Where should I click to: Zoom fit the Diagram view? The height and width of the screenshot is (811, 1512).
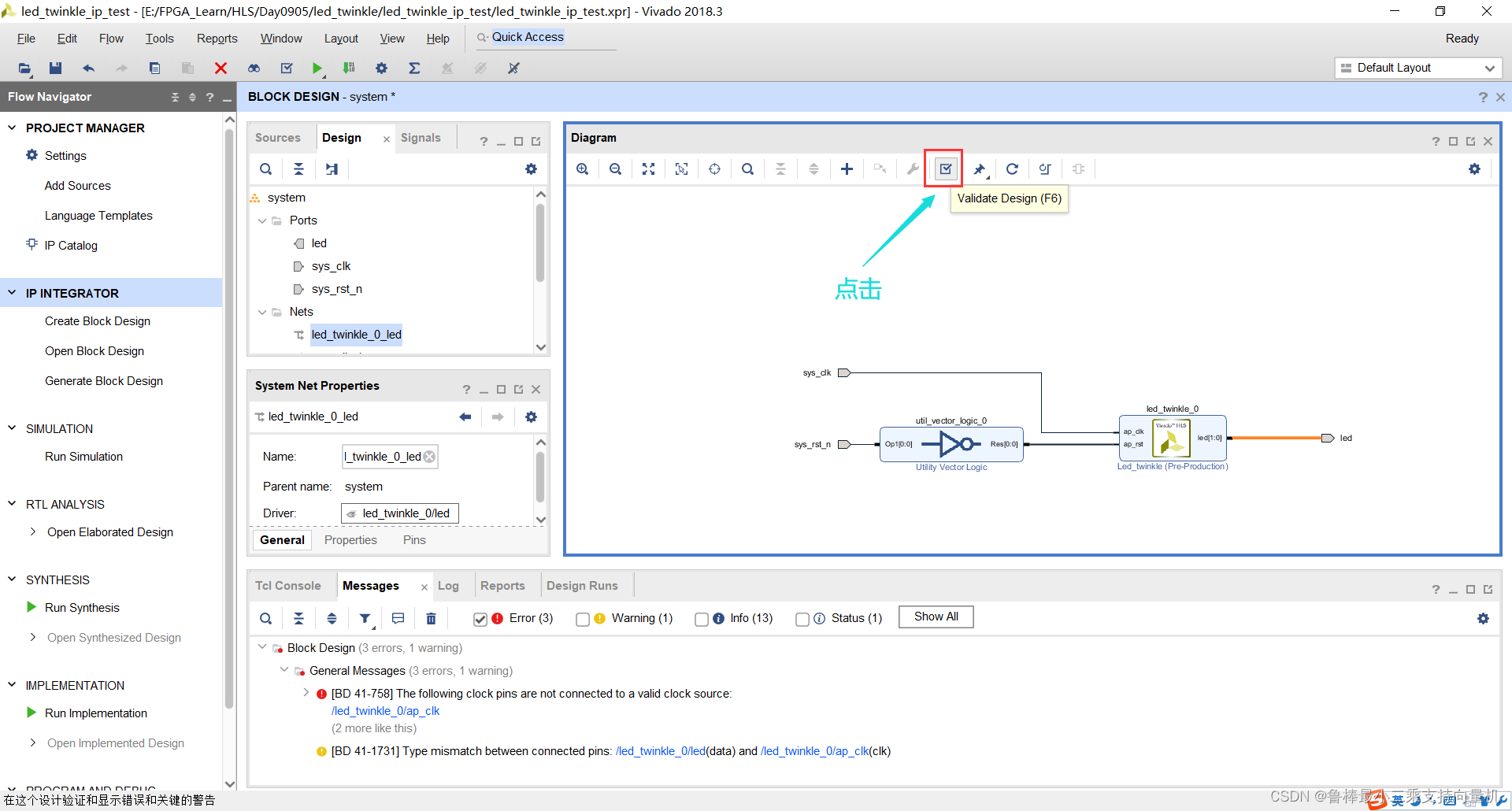click(648, 168)
